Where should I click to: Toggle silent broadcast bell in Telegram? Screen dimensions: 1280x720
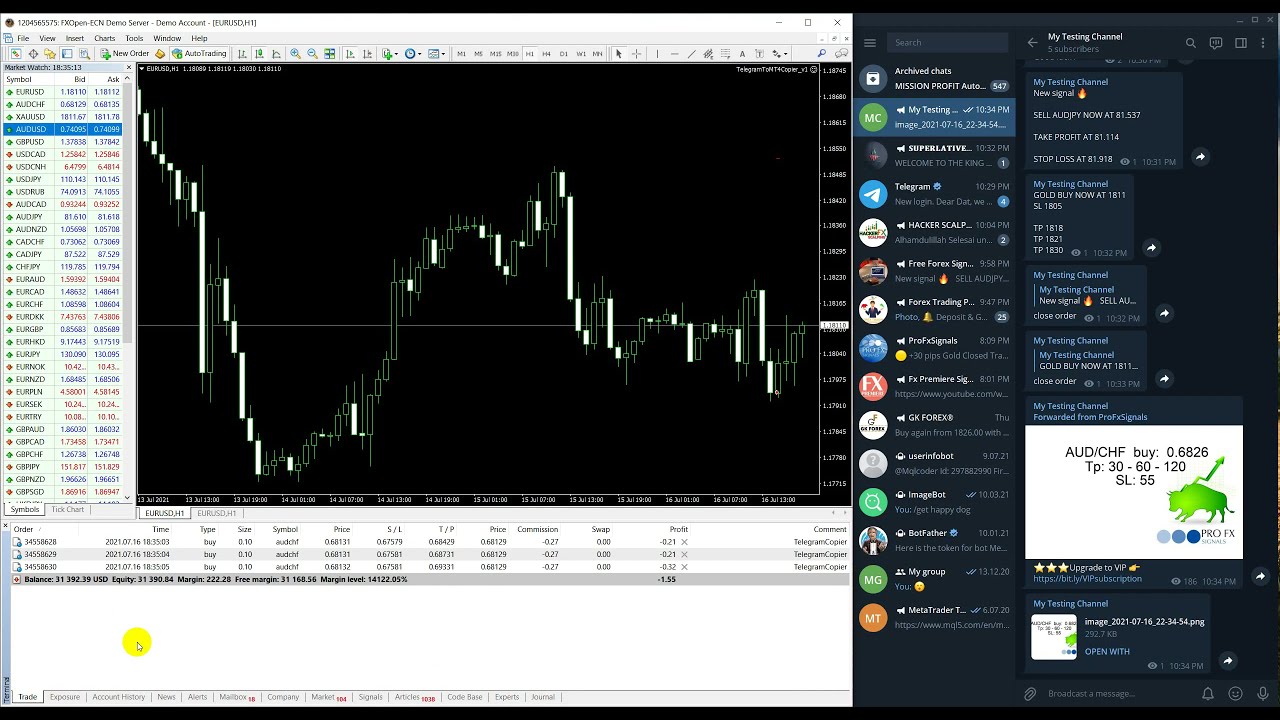click(x=1207, y=694)
